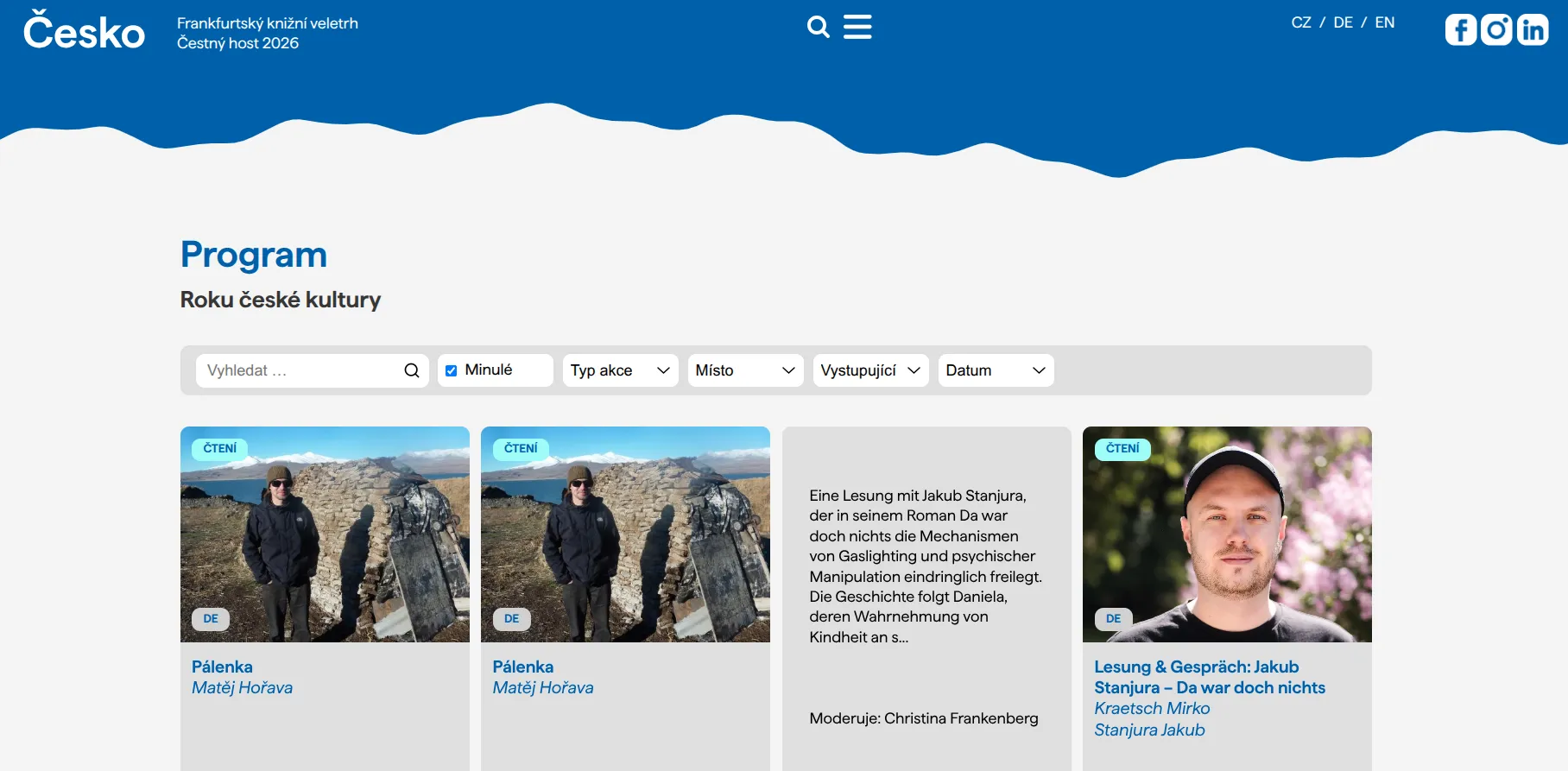This screenshot has width=1568, height=771.
Task: Switch language to EN
Action: 1384,22
